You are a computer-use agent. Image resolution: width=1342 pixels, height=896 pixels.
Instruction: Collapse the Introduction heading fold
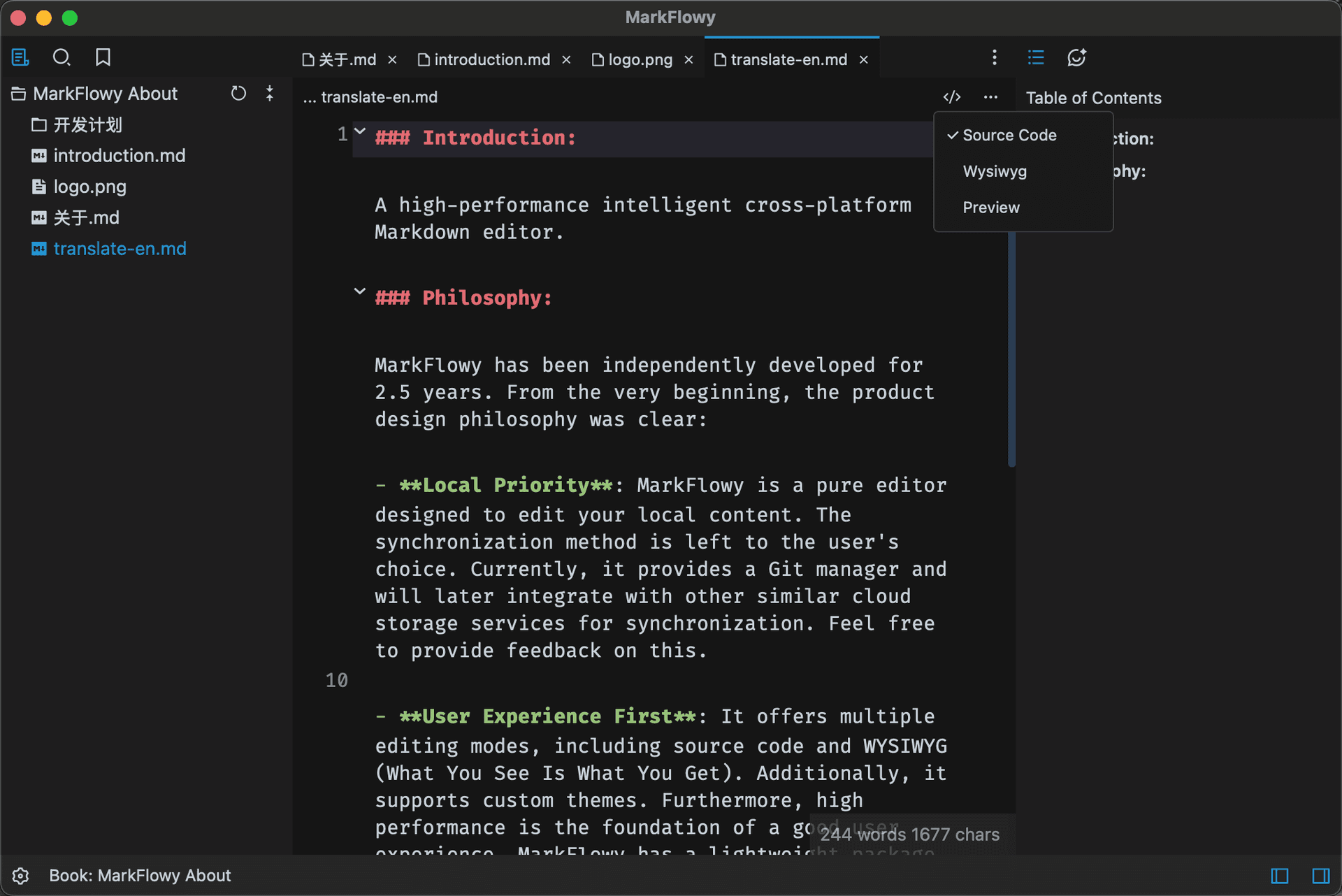[x=360, y=131]
